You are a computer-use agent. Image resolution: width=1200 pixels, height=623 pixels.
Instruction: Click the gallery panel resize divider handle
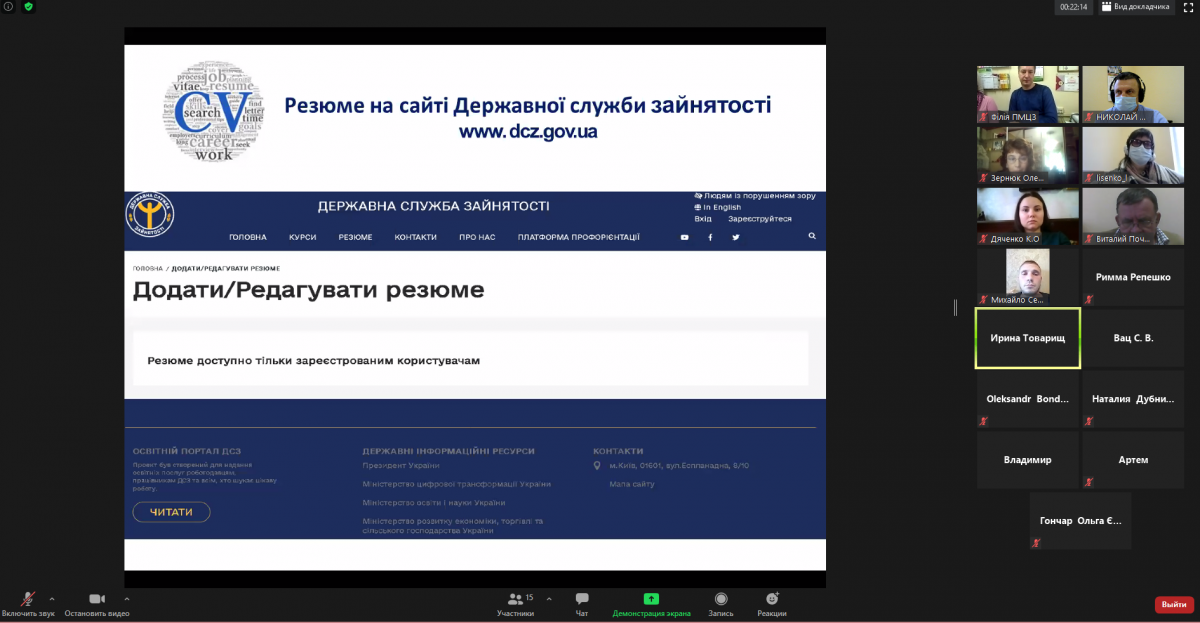956,308
